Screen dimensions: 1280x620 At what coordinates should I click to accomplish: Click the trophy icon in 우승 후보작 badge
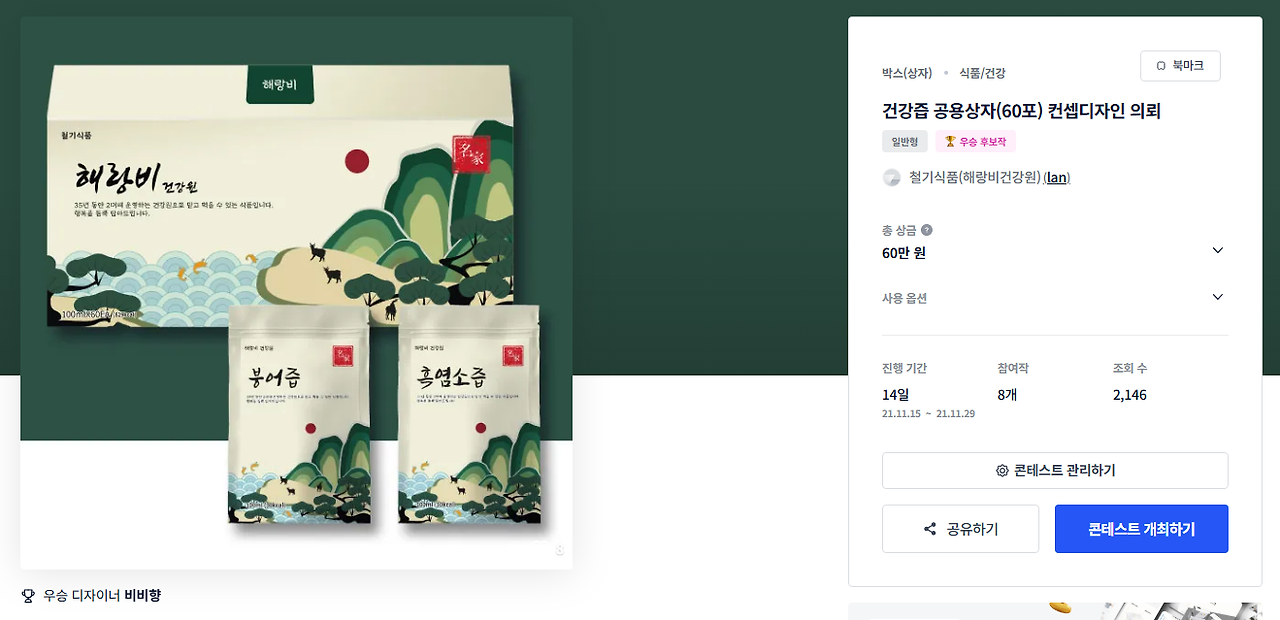950,142
